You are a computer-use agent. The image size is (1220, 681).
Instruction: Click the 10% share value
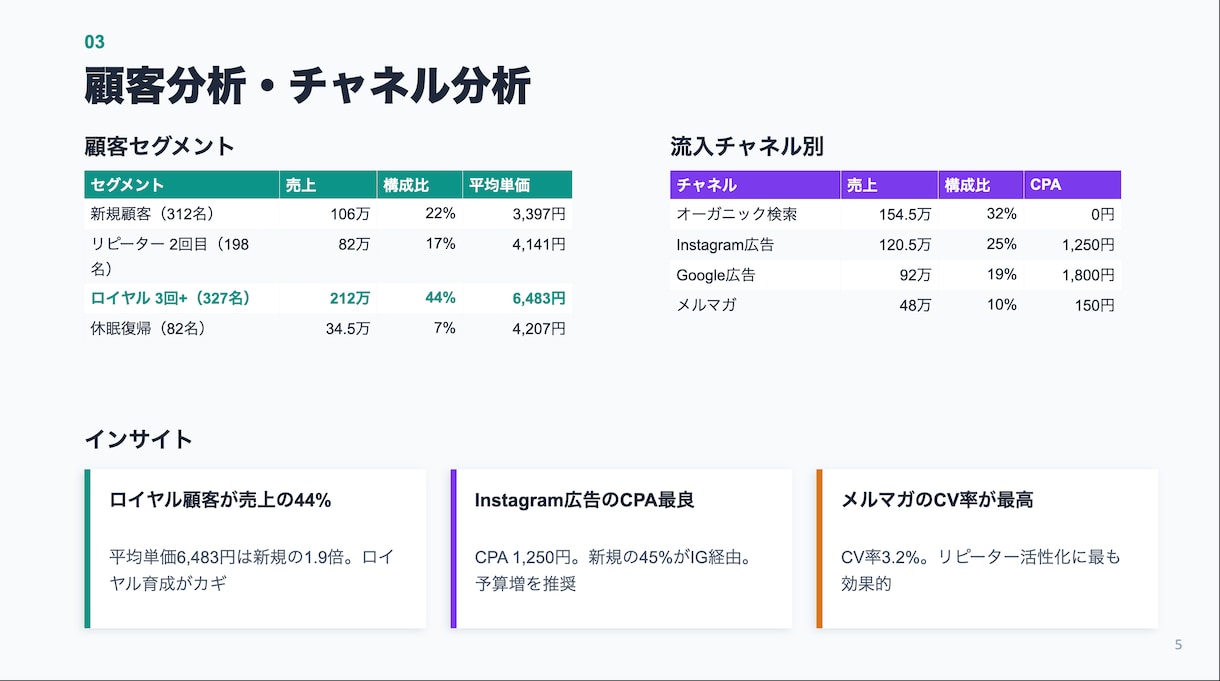click(x=1001, y=305)
